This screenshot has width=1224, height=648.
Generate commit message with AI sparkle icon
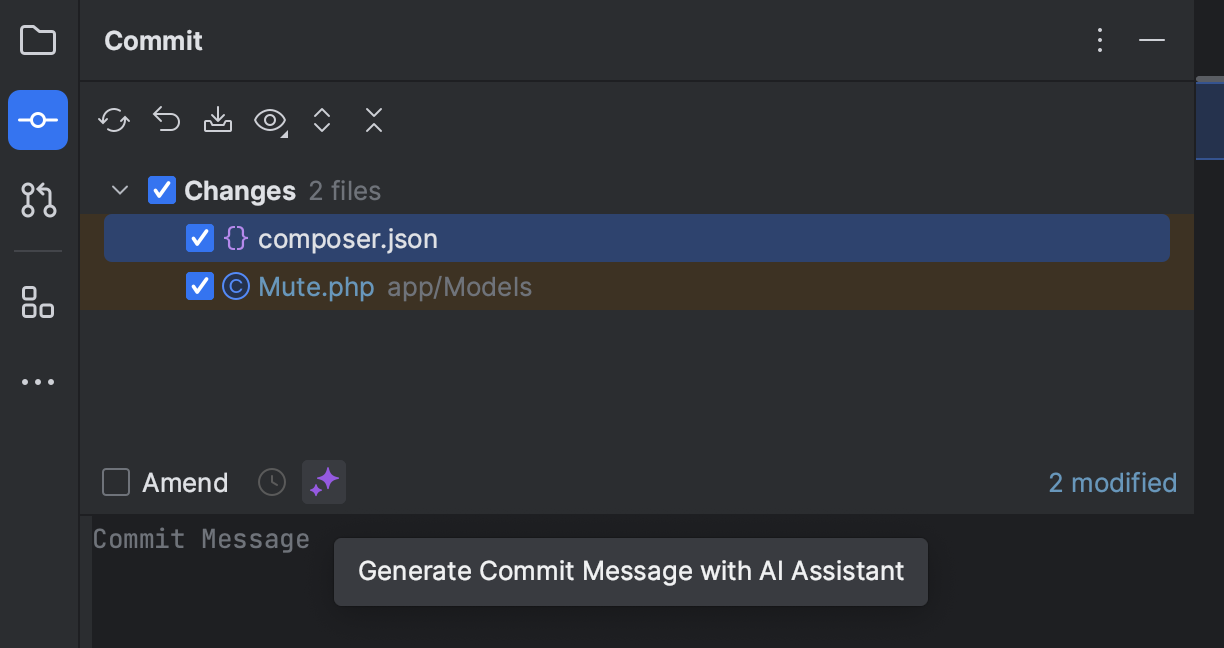(324, 482)
